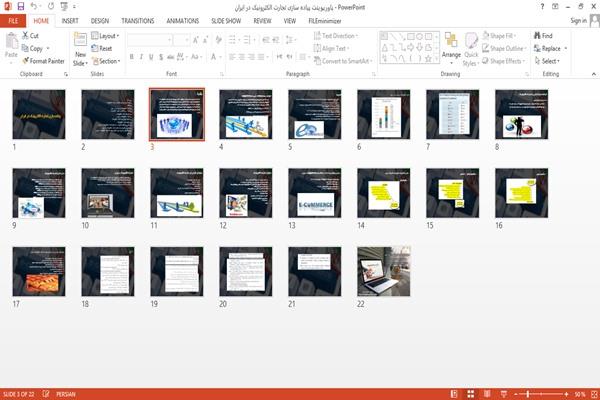
Task: Click Convert to SmartArt button
Action: (x=342, y=61)
